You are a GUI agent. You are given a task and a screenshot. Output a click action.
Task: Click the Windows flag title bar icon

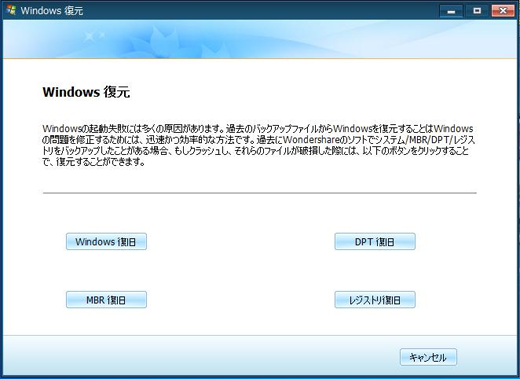pos(11,10)
